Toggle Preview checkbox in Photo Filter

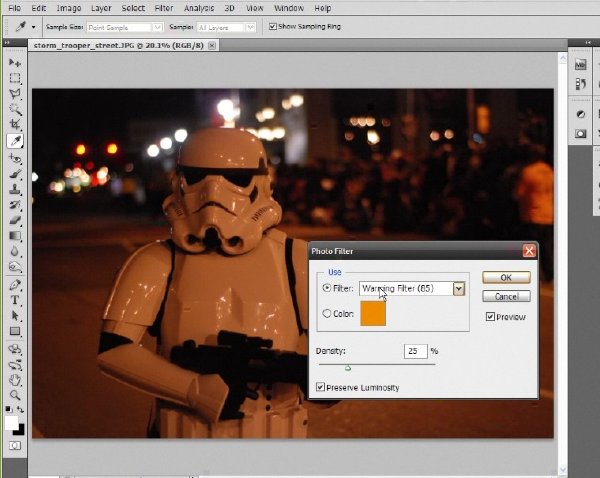(x=490, y=316)
